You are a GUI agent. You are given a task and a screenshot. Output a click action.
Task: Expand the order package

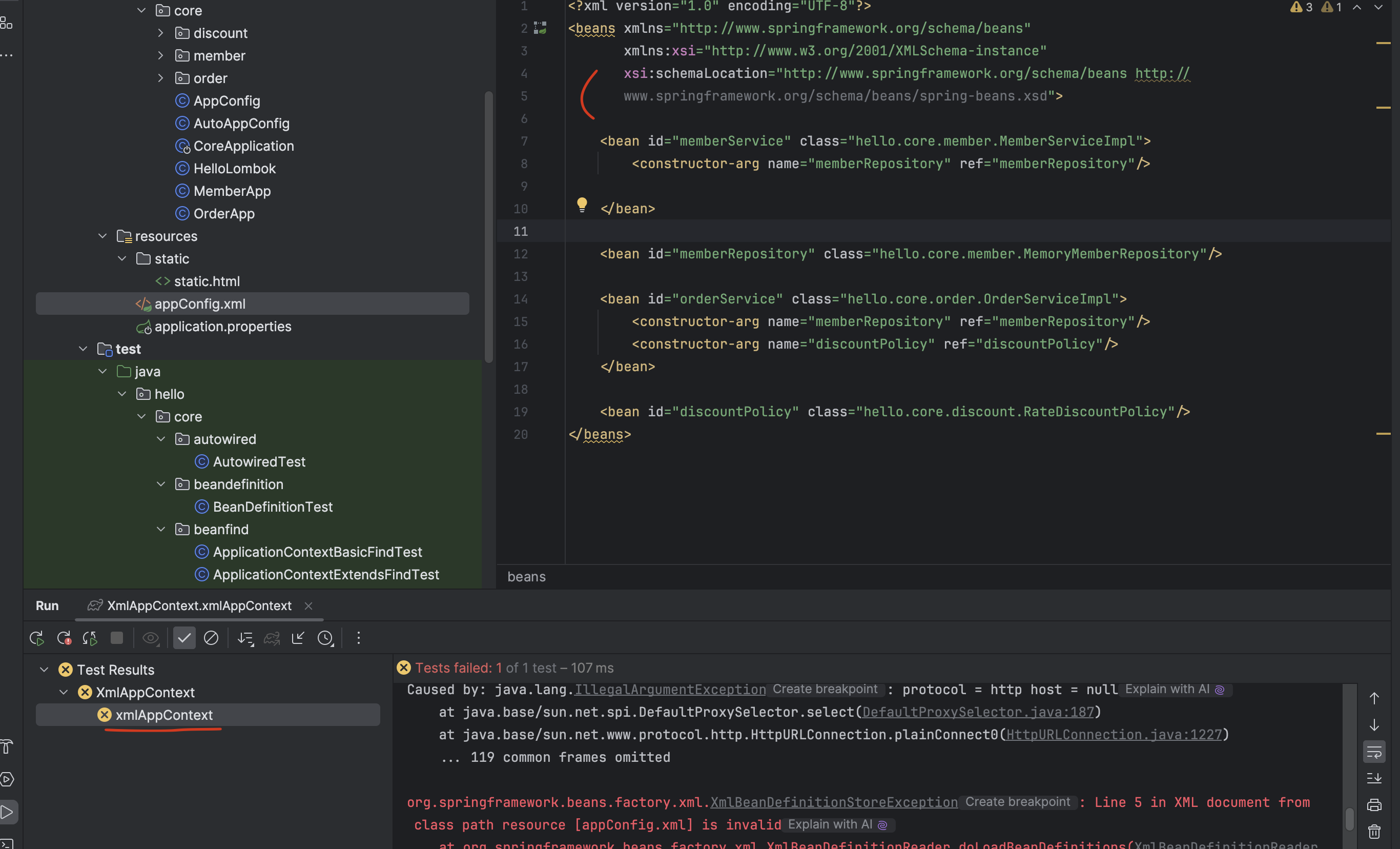pos(161,78)
